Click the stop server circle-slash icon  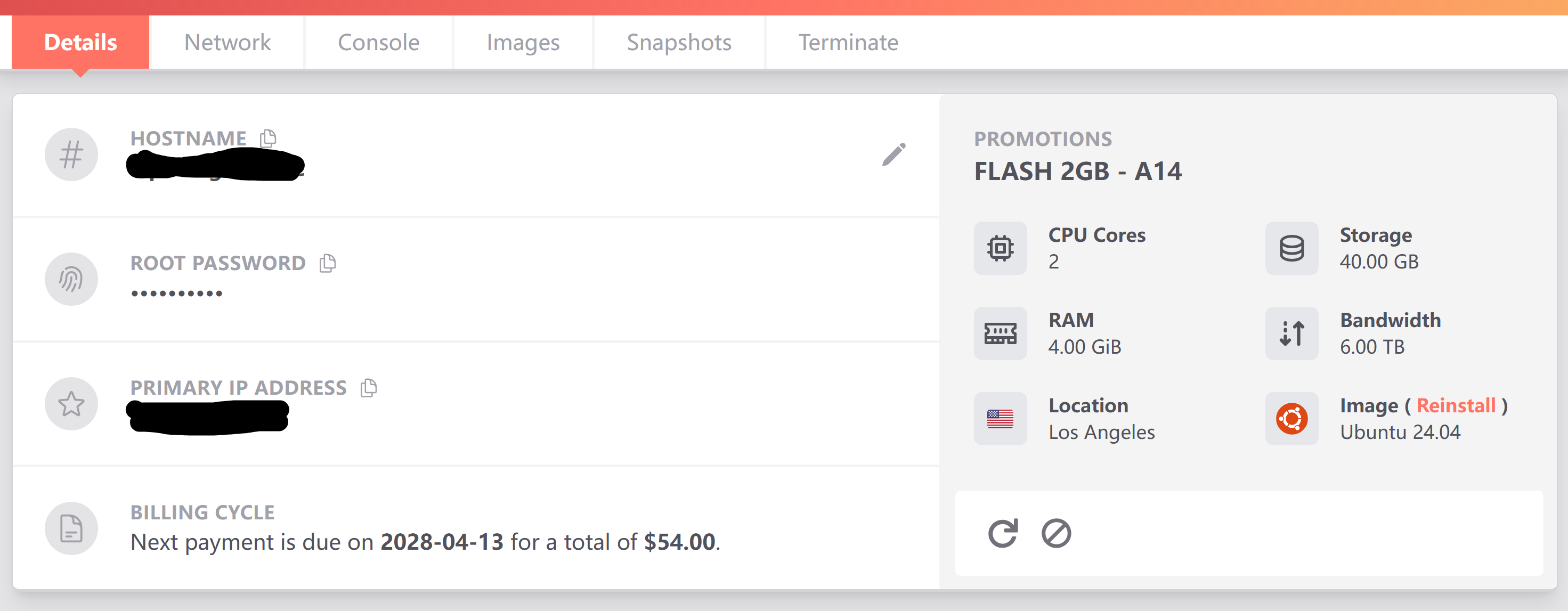[x=1056, y=533]
